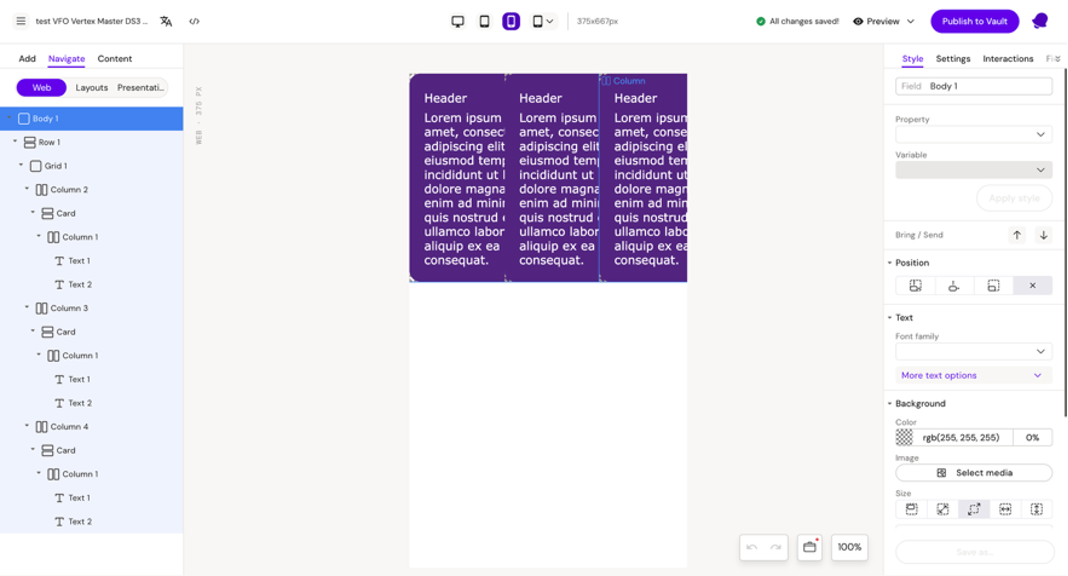Open the Font family dropdown
Screen dimensions: 1068x576
[973, 352]
